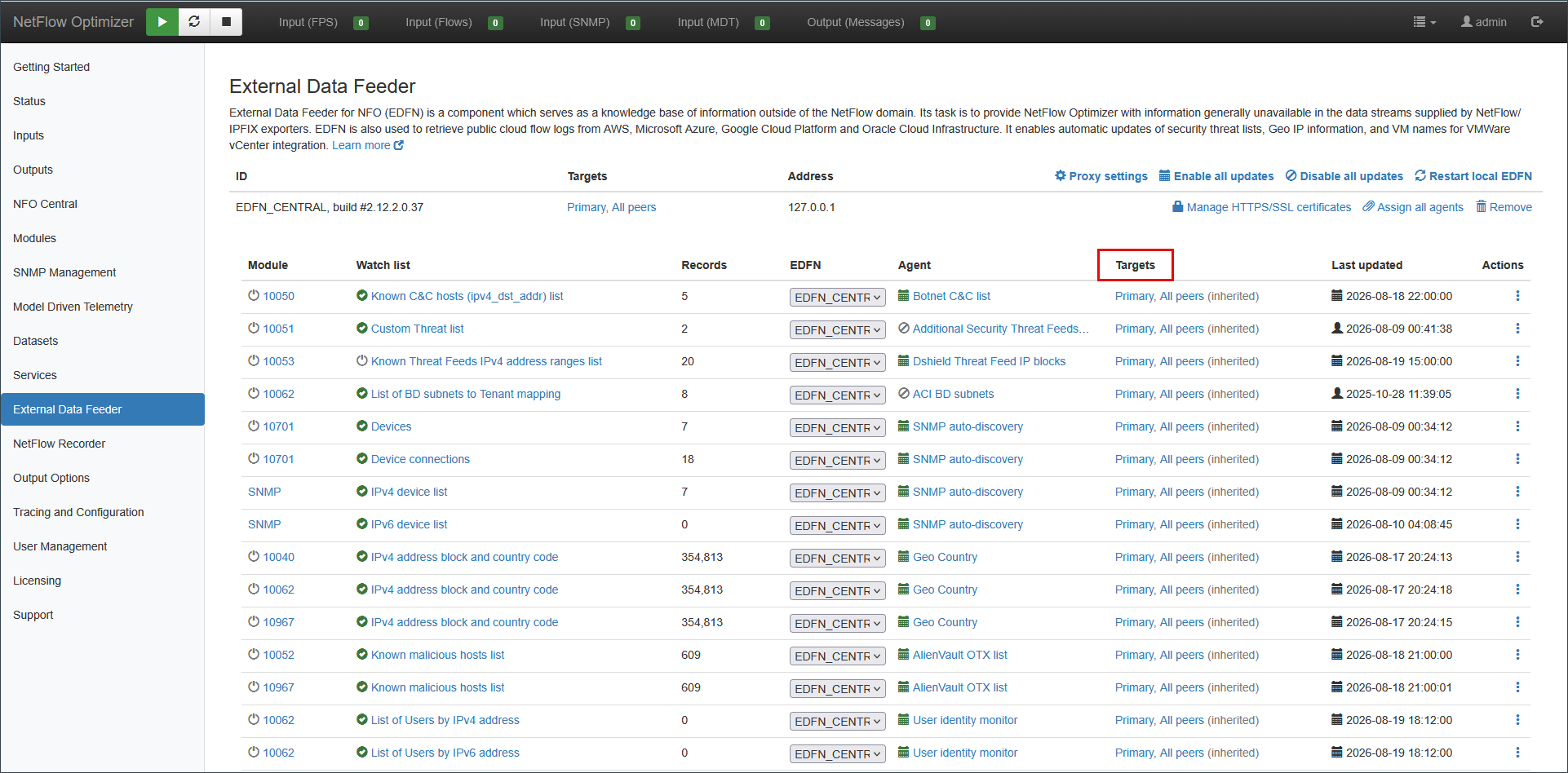
Task: Open Geo Country agent for module 10040
Action: click(x=945, y=557)
